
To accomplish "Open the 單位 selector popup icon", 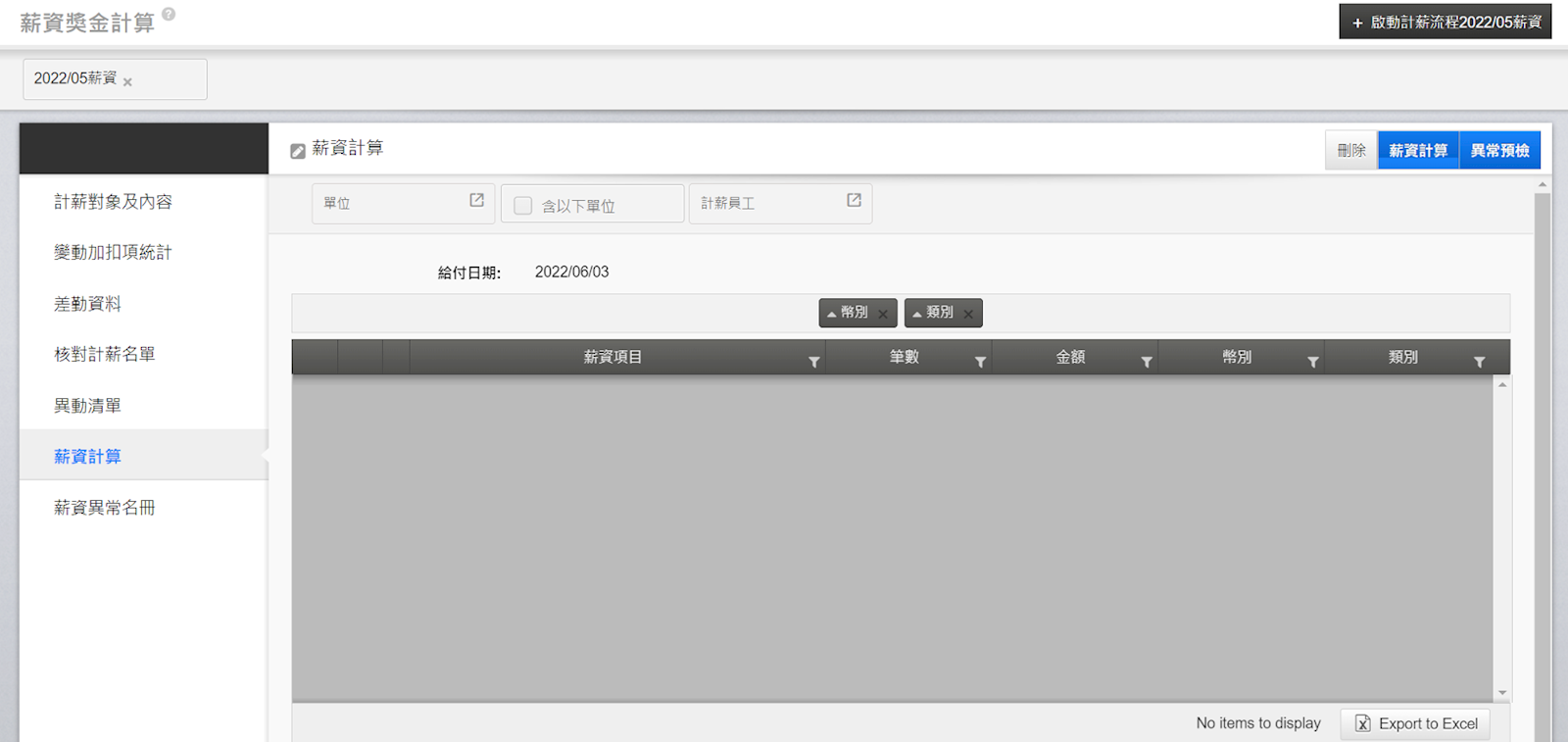I will 476,200.
